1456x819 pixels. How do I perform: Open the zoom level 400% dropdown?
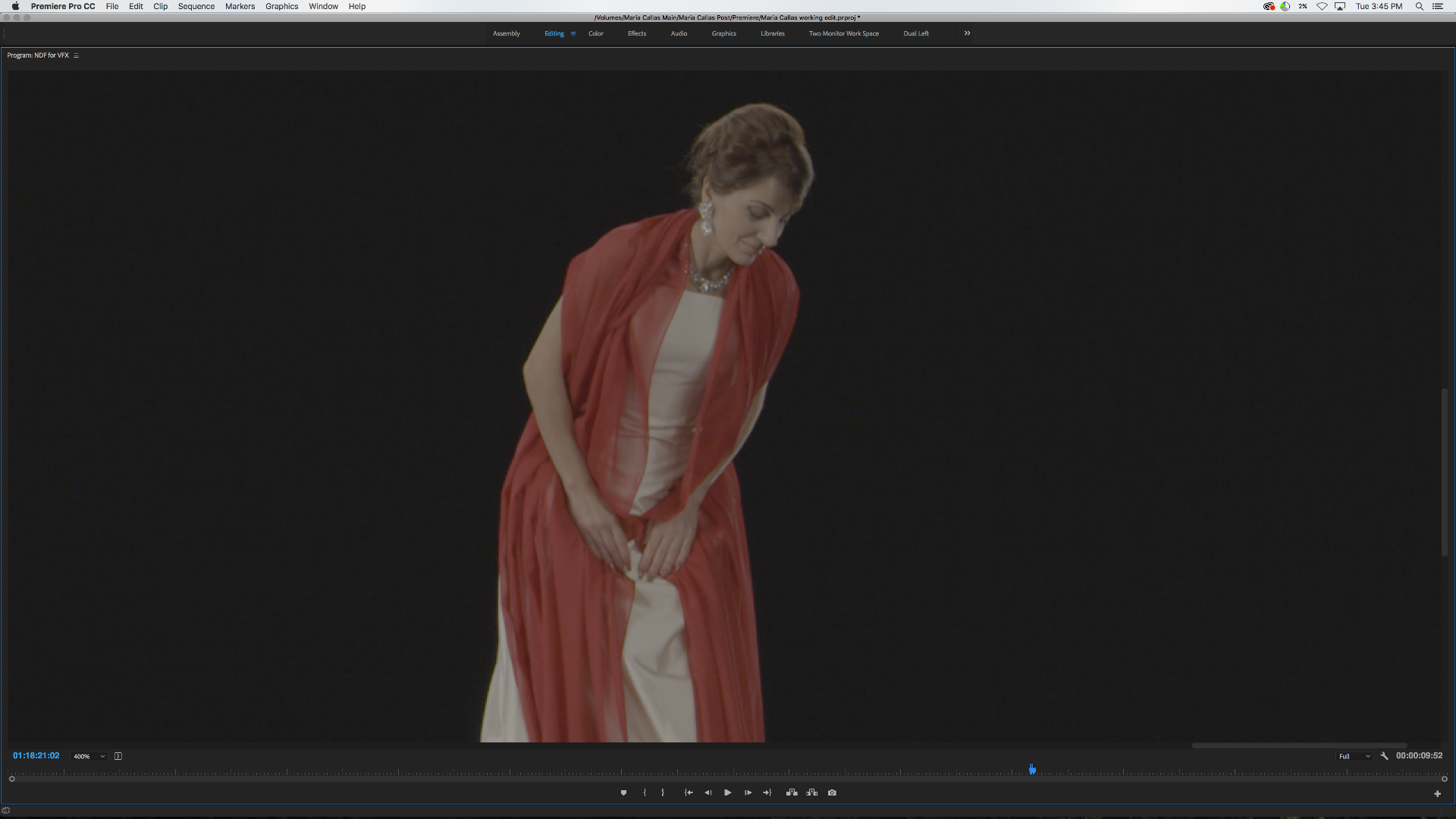89,756
